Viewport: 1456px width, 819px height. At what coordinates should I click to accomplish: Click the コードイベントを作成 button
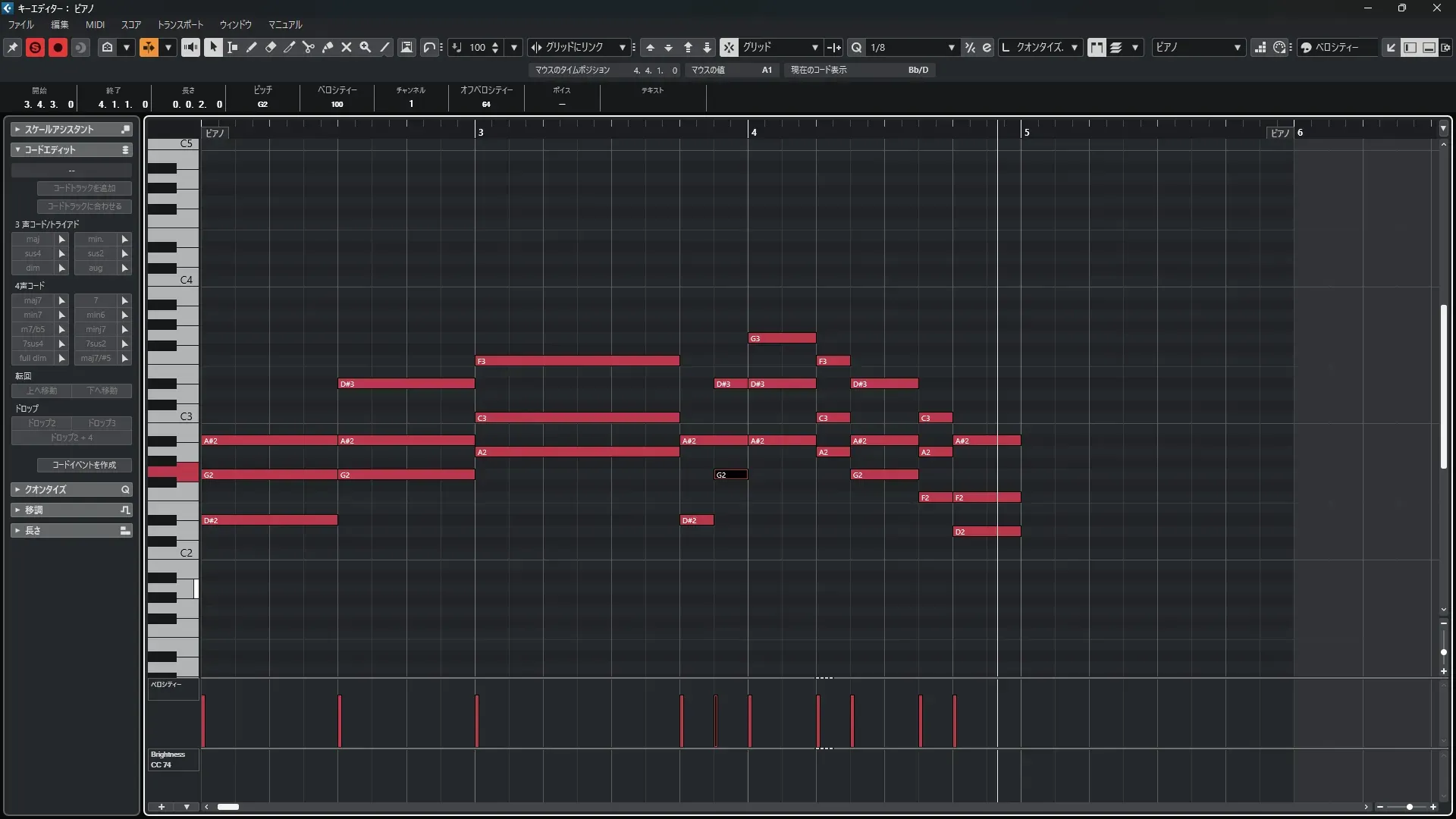pyautogui.click(x=84, y=465)
